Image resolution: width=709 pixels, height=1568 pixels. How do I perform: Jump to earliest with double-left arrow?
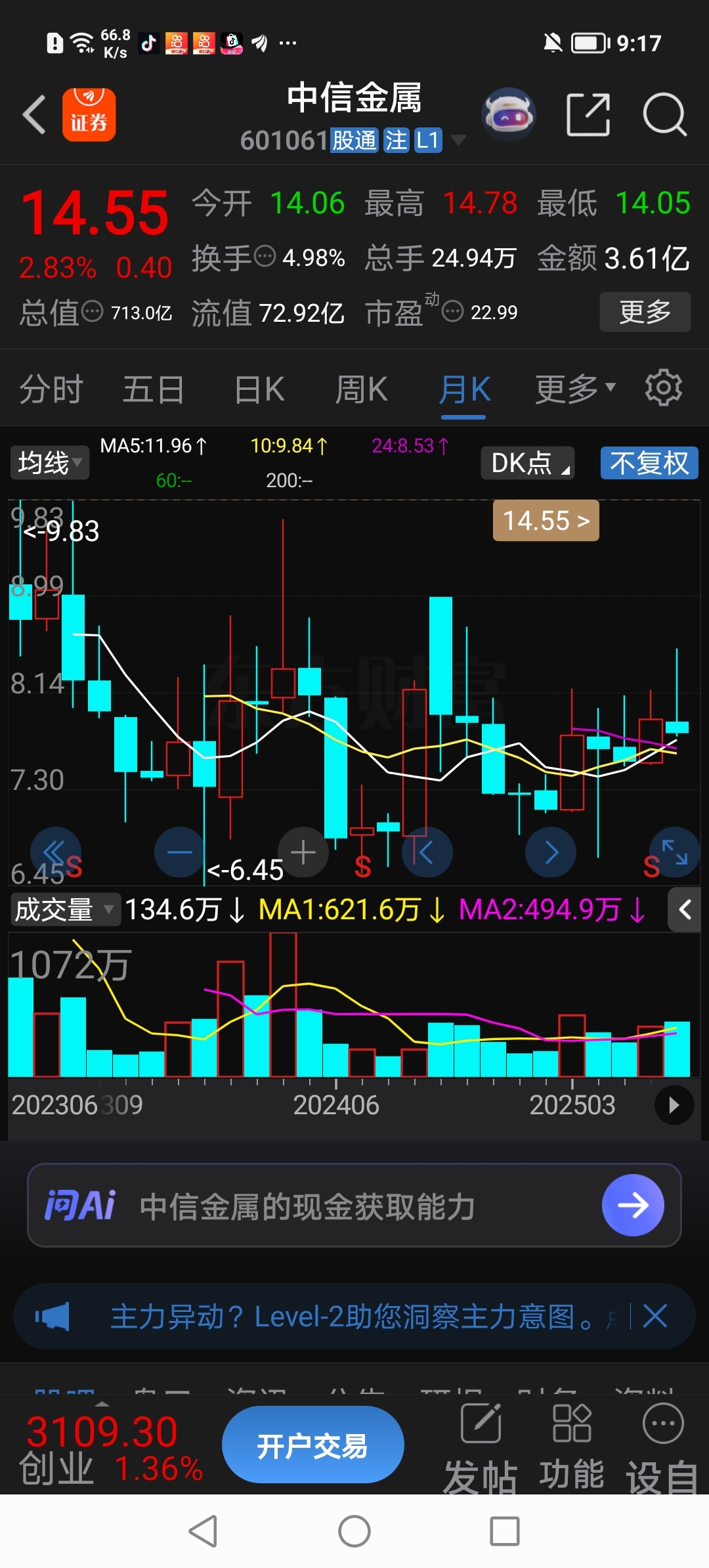55,852
